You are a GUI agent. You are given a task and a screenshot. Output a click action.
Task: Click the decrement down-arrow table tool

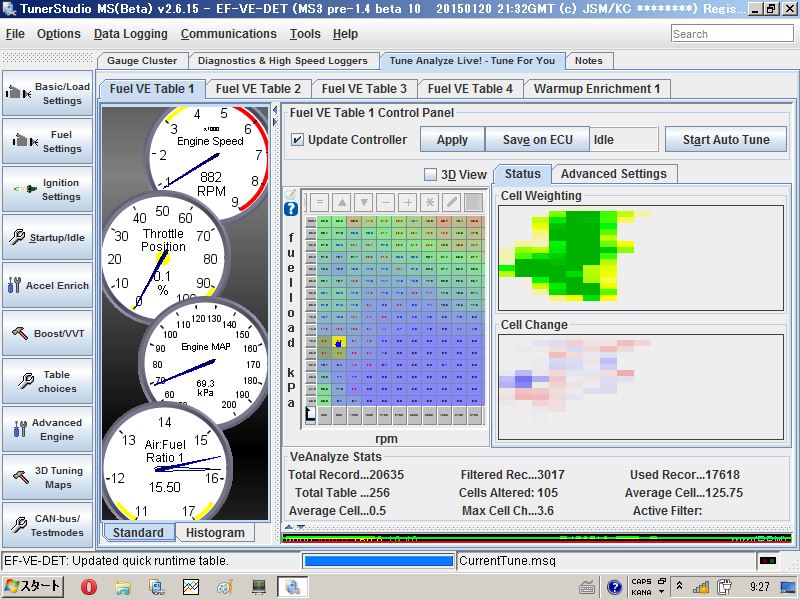click(x=364, y=203)
